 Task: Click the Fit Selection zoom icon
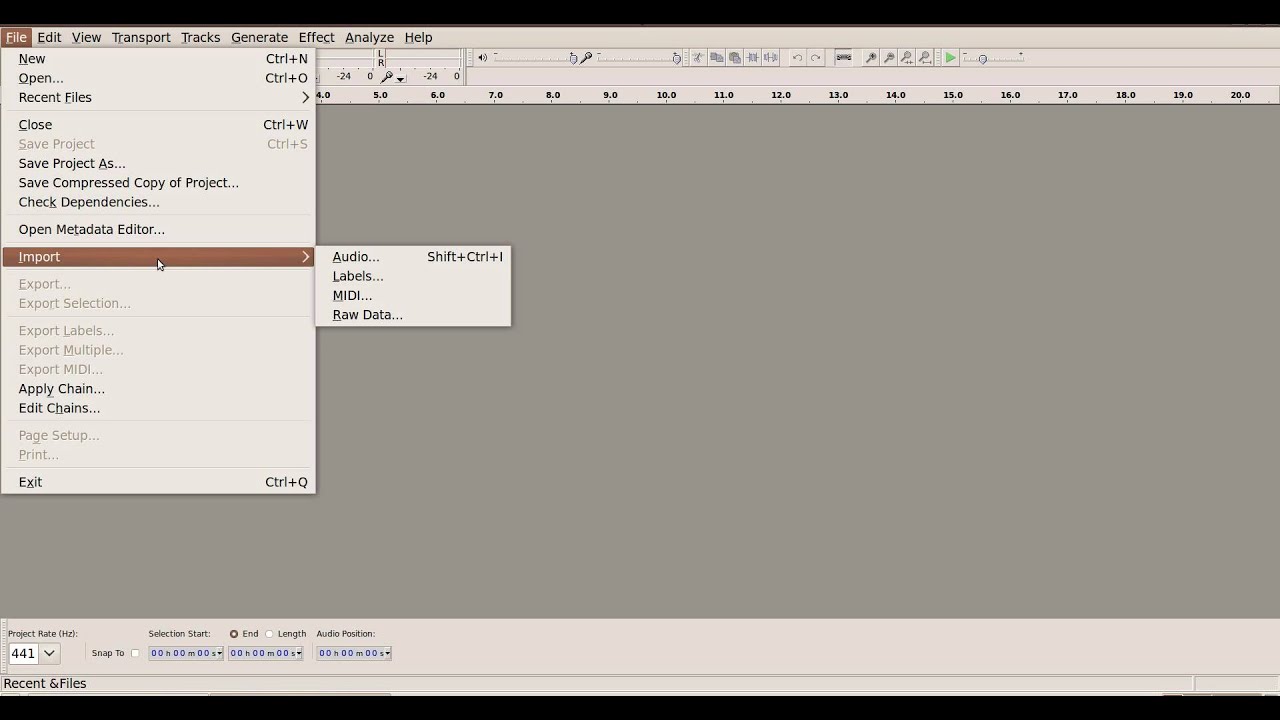point(907,58)
